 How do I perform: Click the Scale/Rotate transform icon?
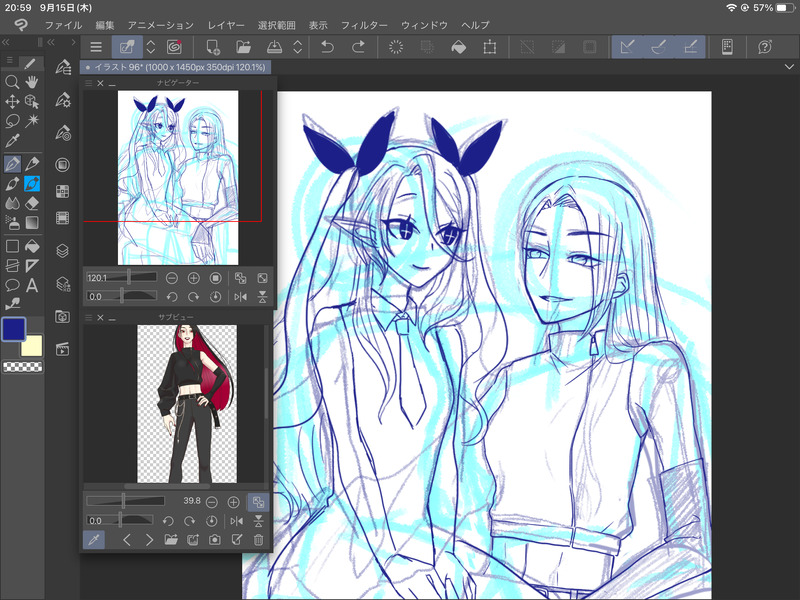489,47
